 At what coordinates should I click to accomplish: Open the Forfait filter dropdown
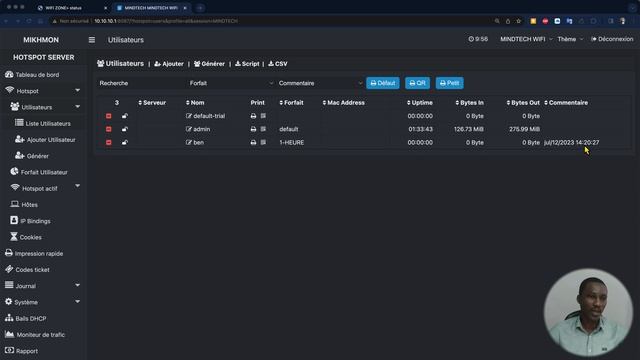pyautogui.click(x=231, y=83)
